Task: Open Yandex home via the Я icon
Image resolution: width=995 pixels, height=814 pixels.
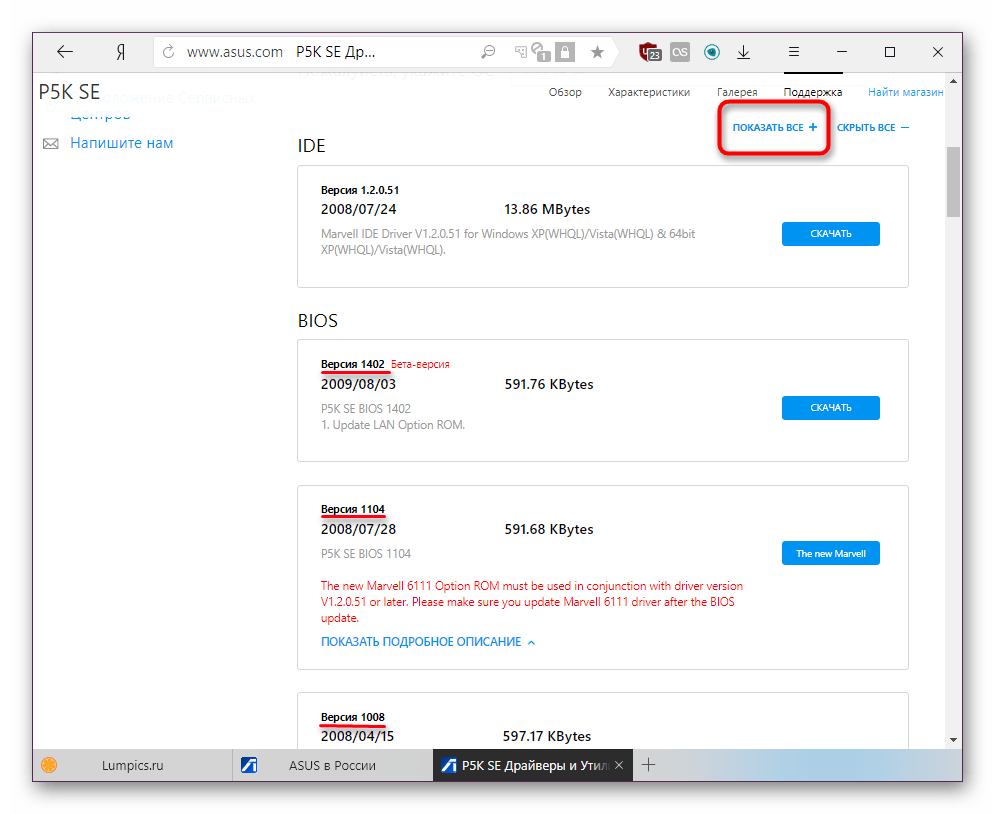Action: (x=120, y=52)
